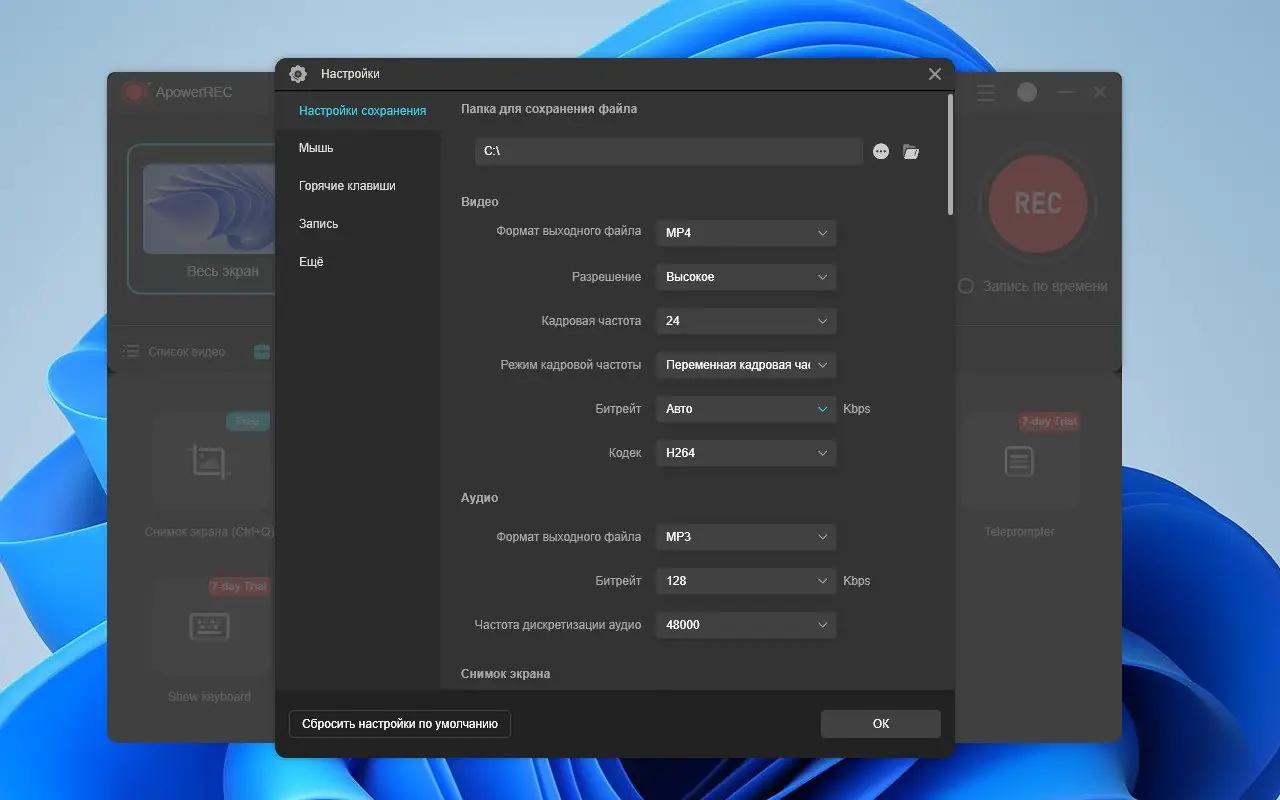
Task: Click the hamburger menu icon in ApowerREC window
Action: [x=986, y=93]
